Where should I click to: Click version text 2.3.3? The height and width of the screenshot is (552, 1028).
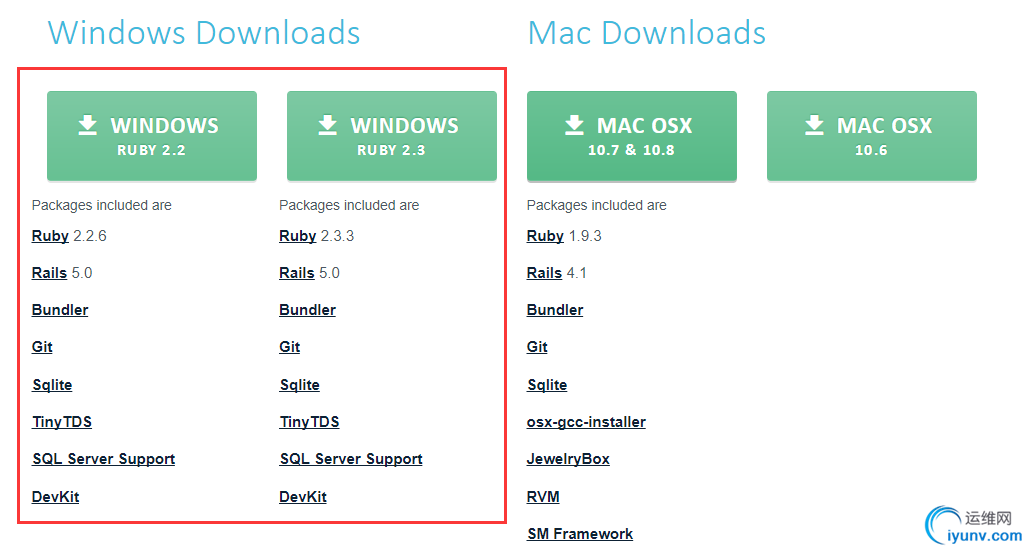pos(337,236)
